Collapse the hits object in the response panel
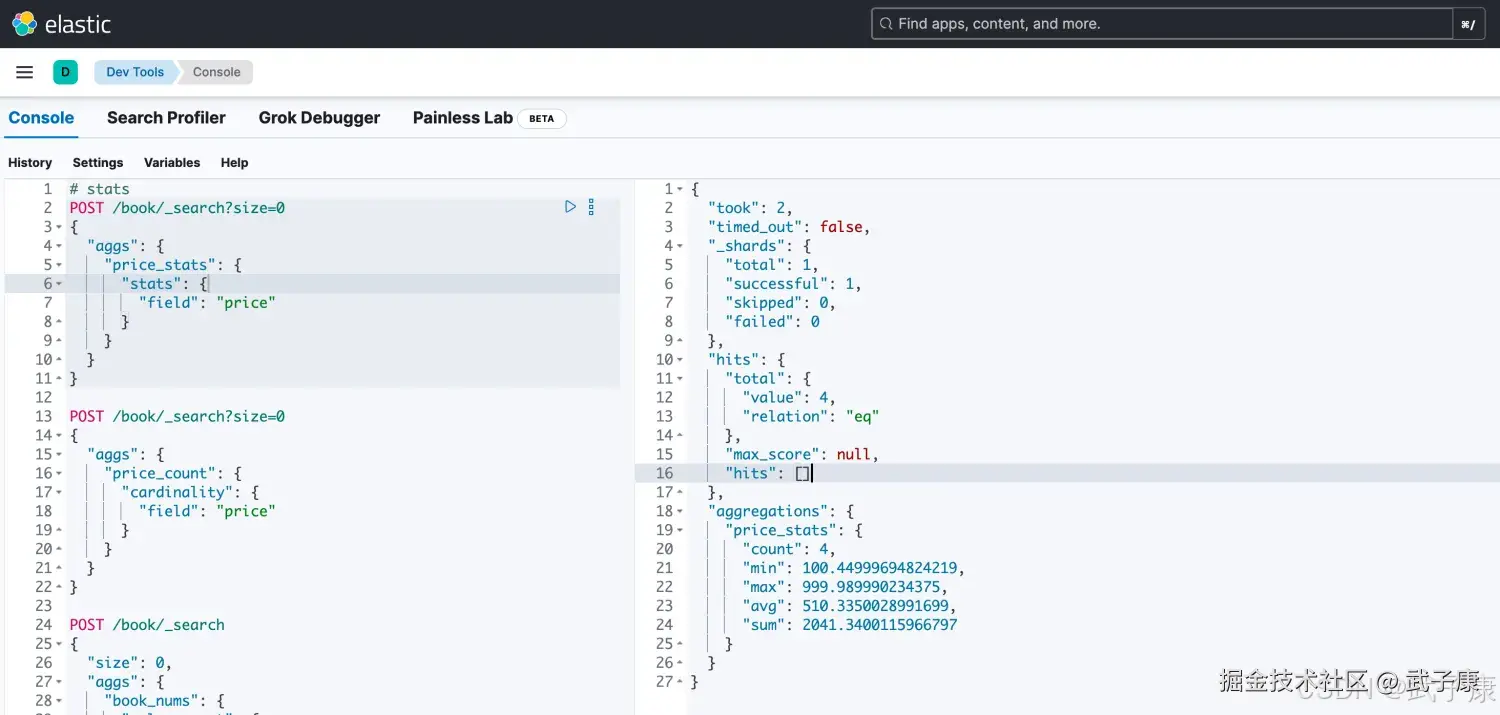 point(678,359)
